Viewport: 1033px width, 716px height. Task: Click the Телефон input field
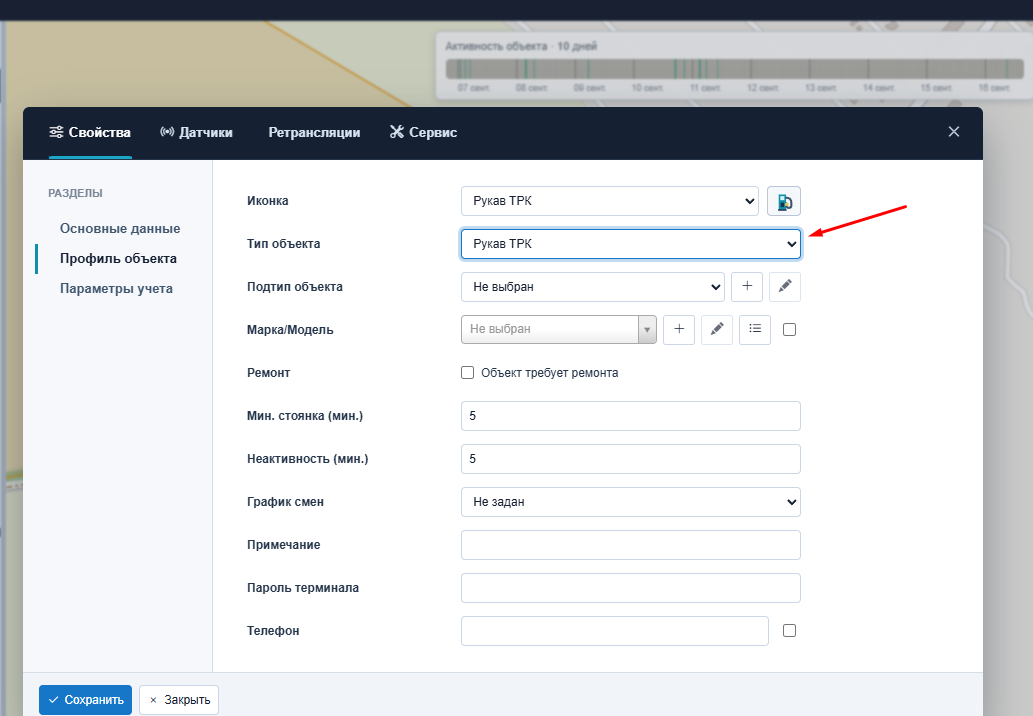[615, 630]
